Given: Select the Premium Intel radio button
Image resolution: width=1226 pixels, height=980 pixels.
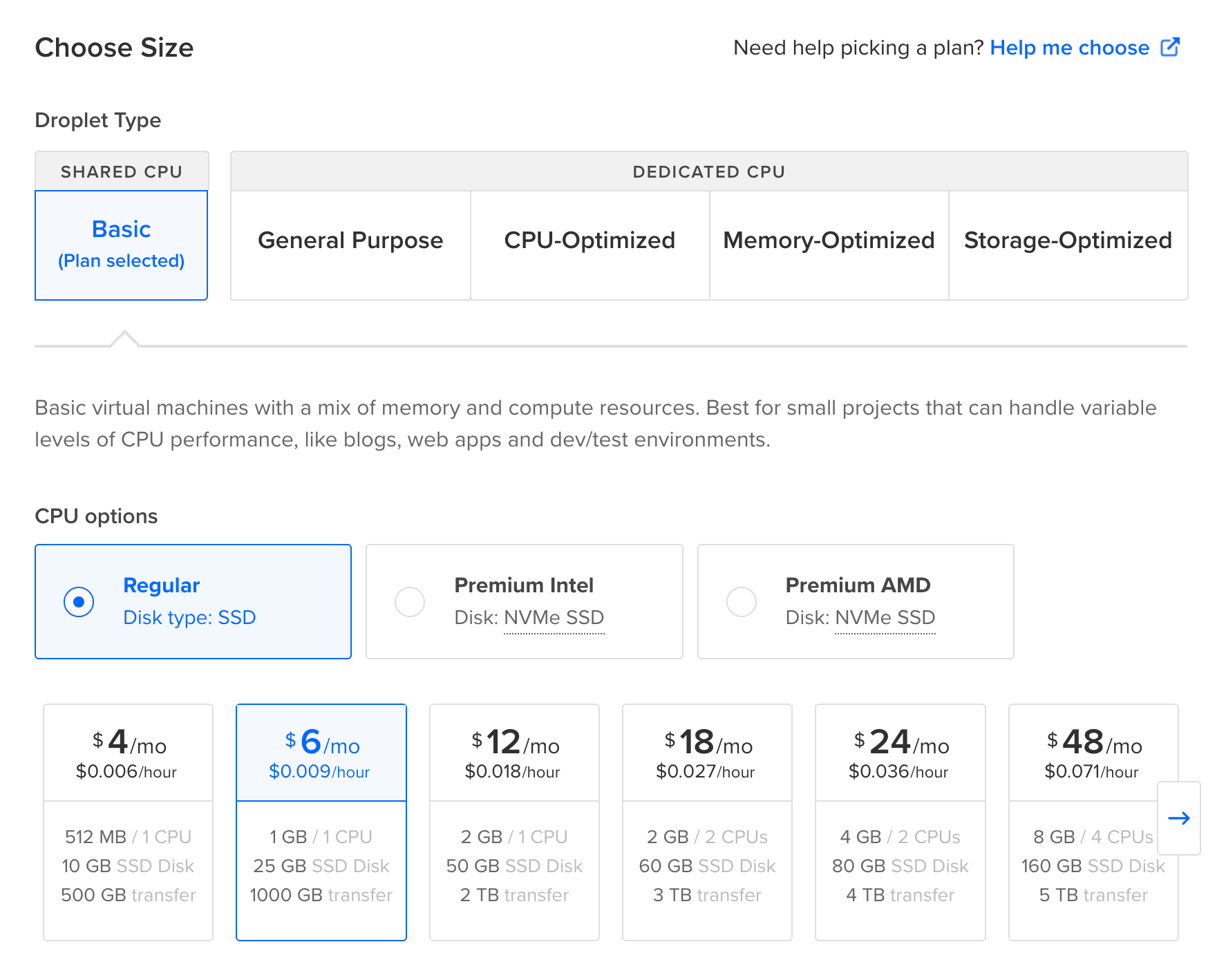Looking at the screenshot, I should [410, 602].
